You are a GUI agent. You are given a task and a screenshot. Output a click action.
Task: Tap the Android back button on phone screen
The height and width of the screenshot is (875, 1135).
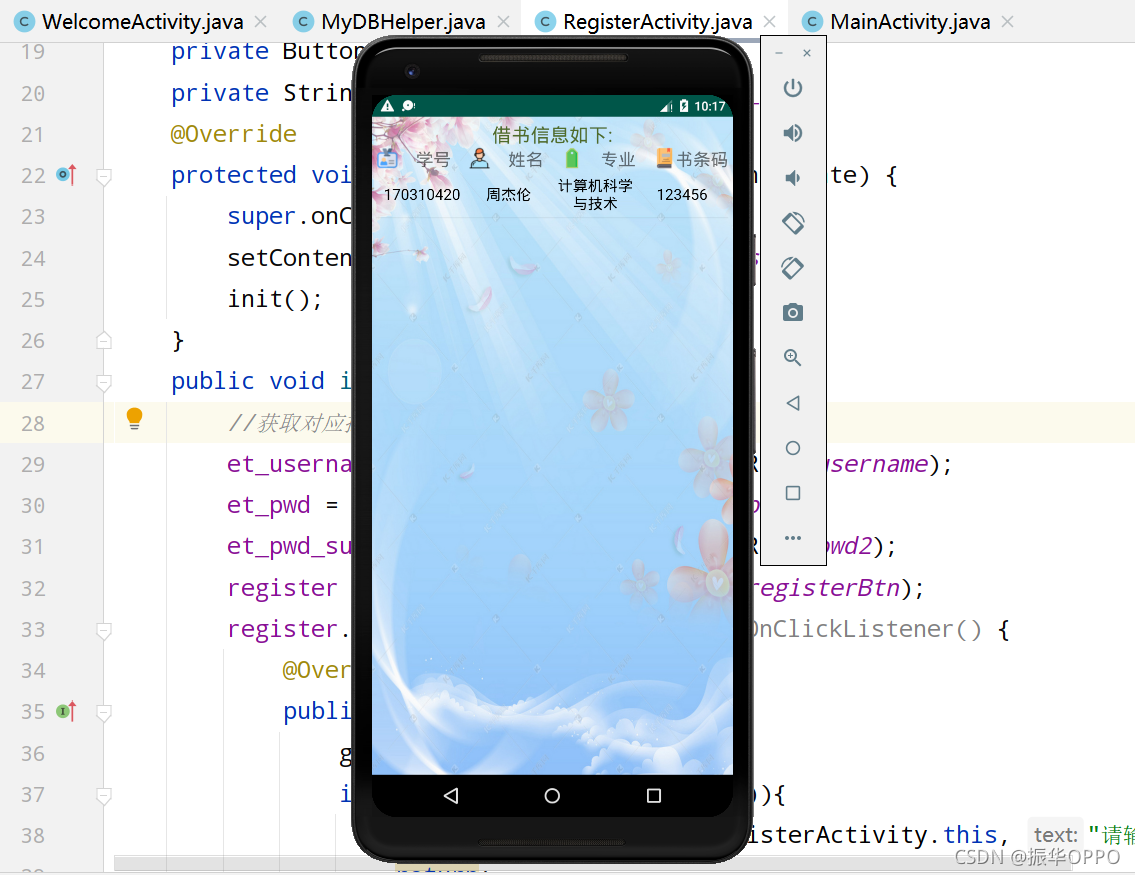pyautogui.click(x=451, y=796)
